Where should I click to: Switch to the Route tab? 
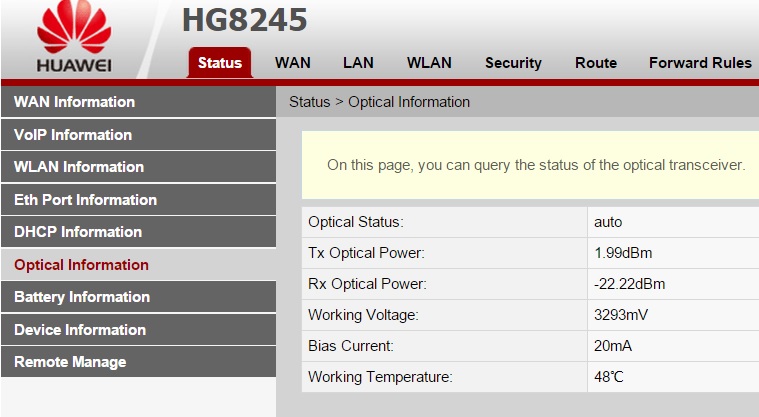[595, 62]
